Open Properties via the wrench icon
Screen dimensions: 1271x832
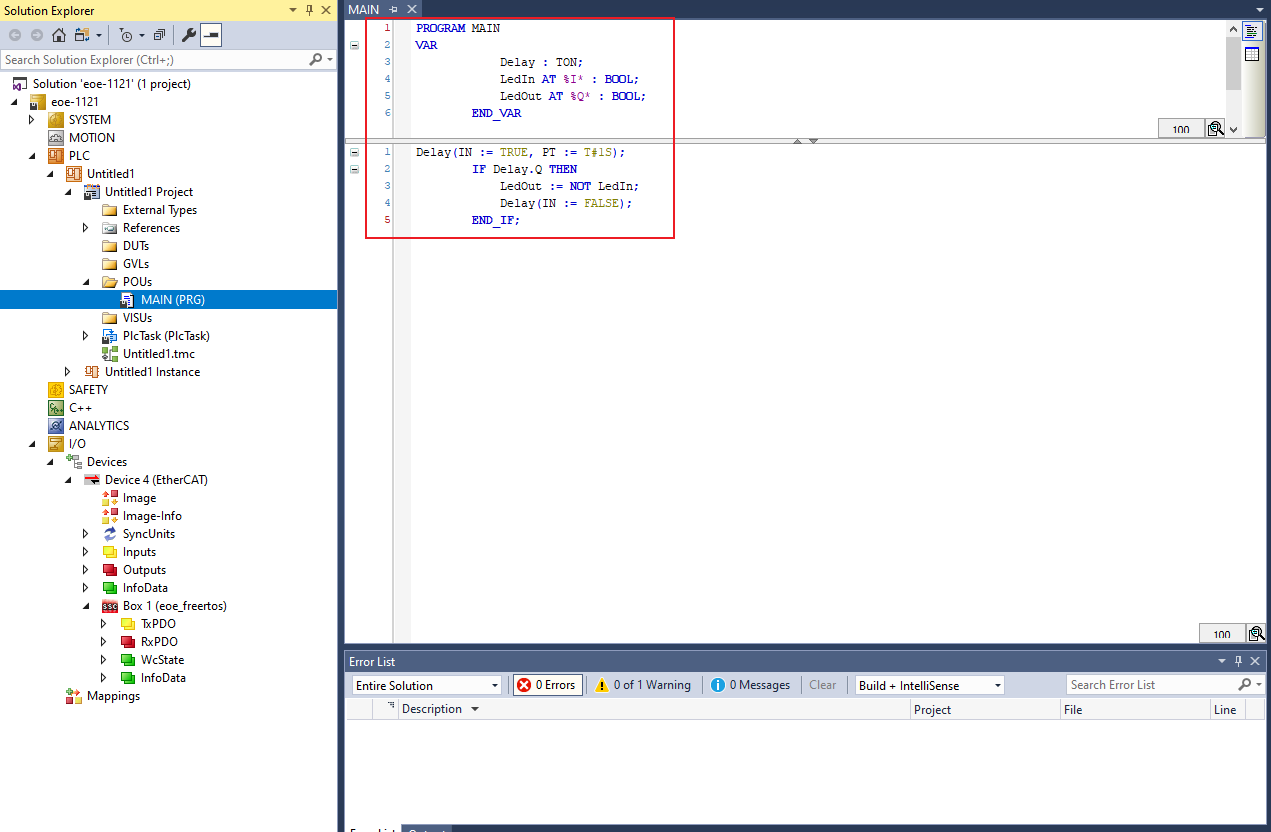[x=188, y=35]
